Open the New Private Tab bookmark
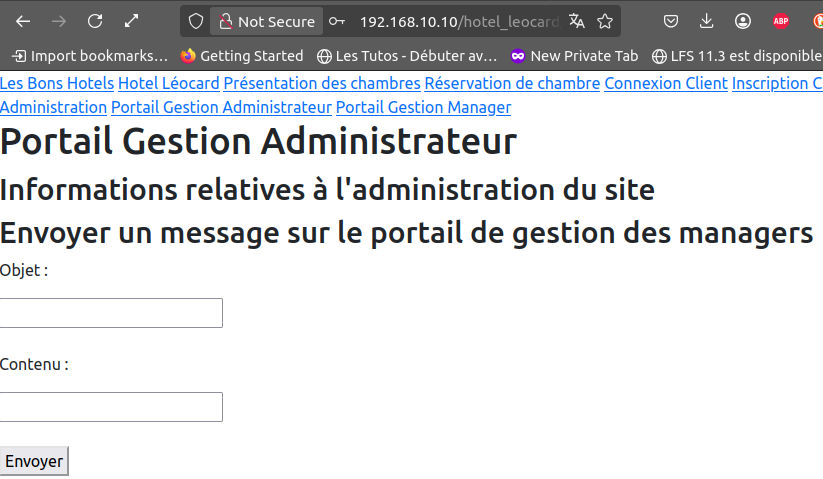Screen dimensions: 823x479 (x=573, y=56)
